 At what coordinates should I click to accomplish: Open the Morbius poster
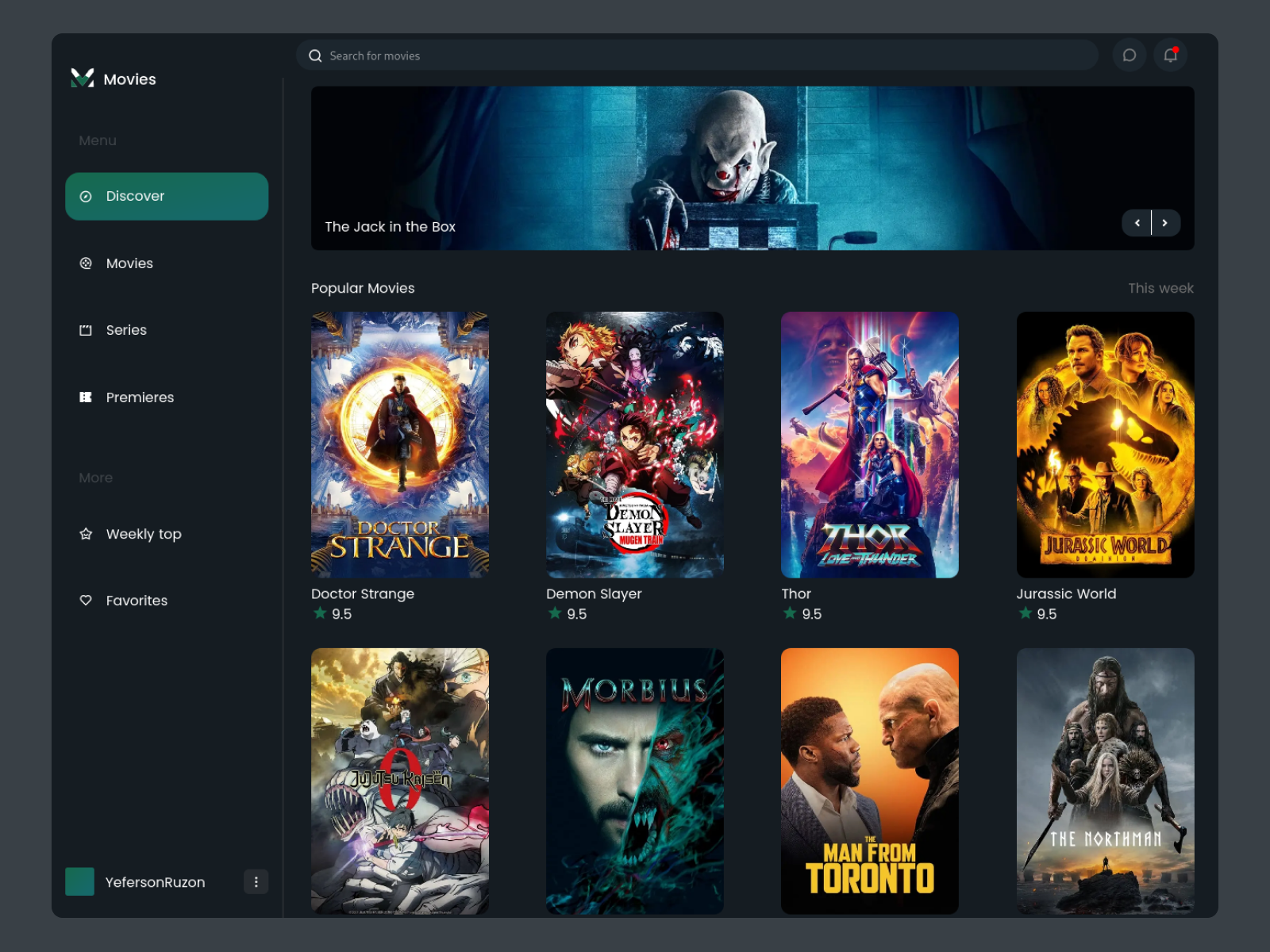635,781
